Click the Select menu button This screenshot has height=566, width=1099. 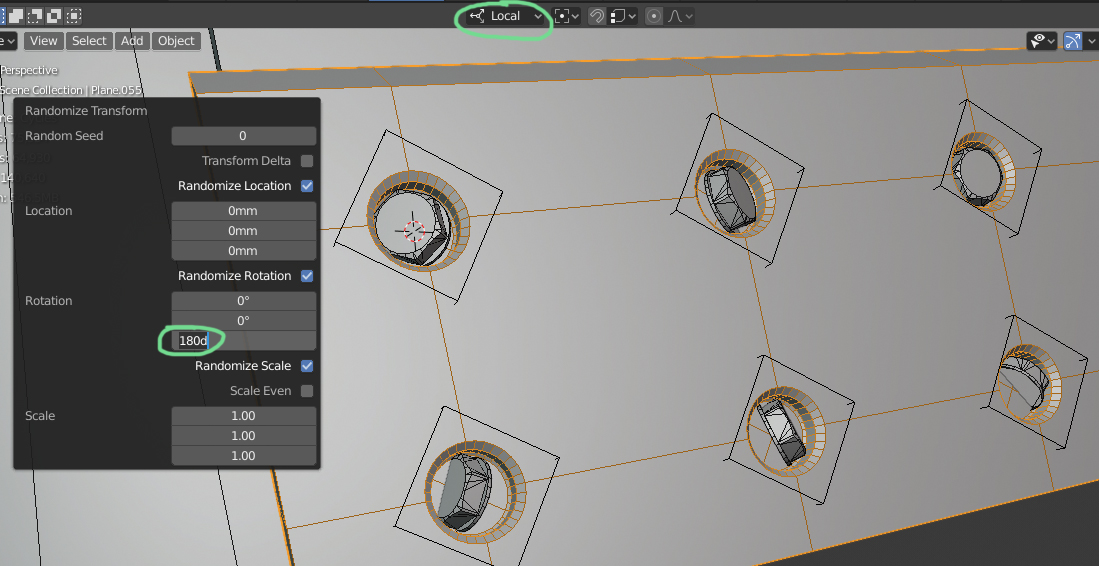click(x=89, y=41)
